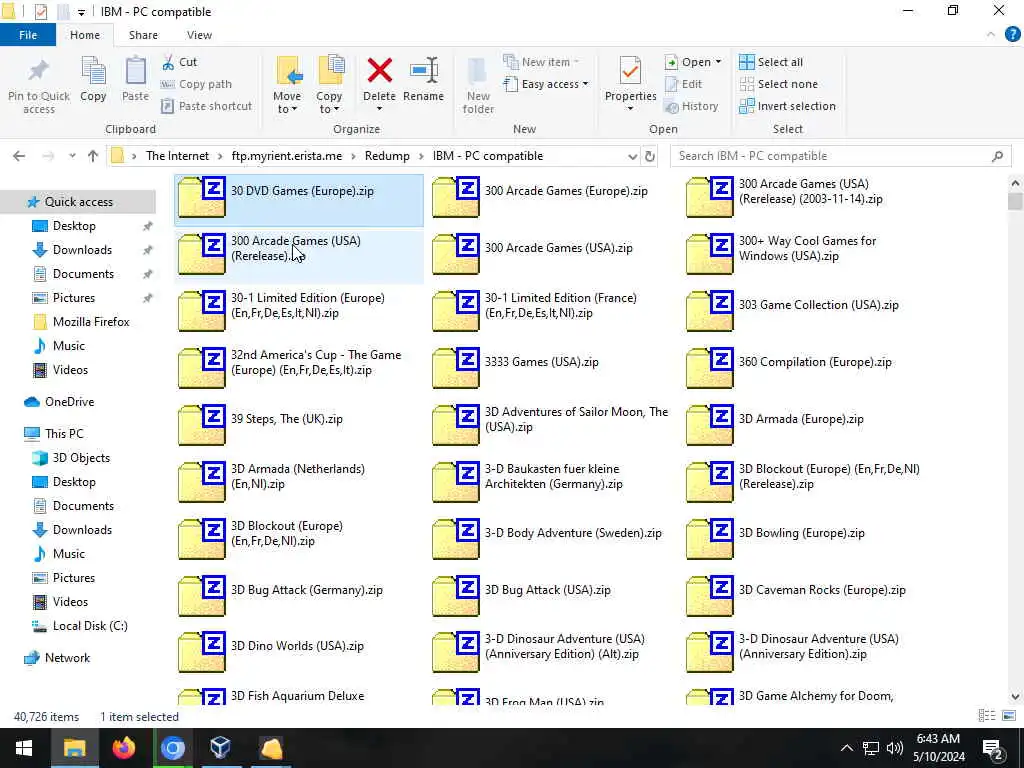Select 3D Bowling (Europe).zip icon

click(710, 538)
